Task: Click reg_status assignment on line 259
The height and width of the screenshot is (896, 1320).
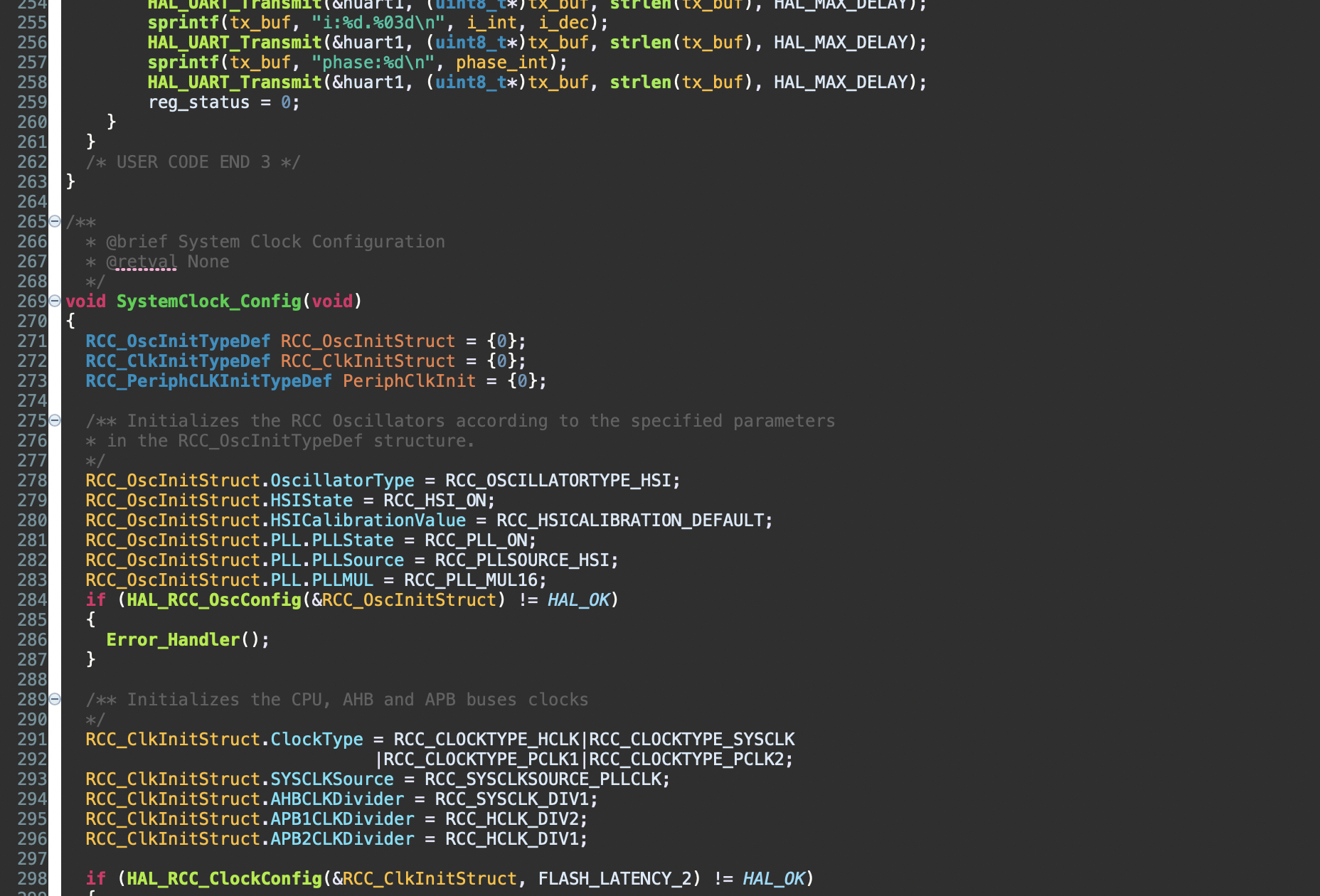Action: tap(224, 102)
